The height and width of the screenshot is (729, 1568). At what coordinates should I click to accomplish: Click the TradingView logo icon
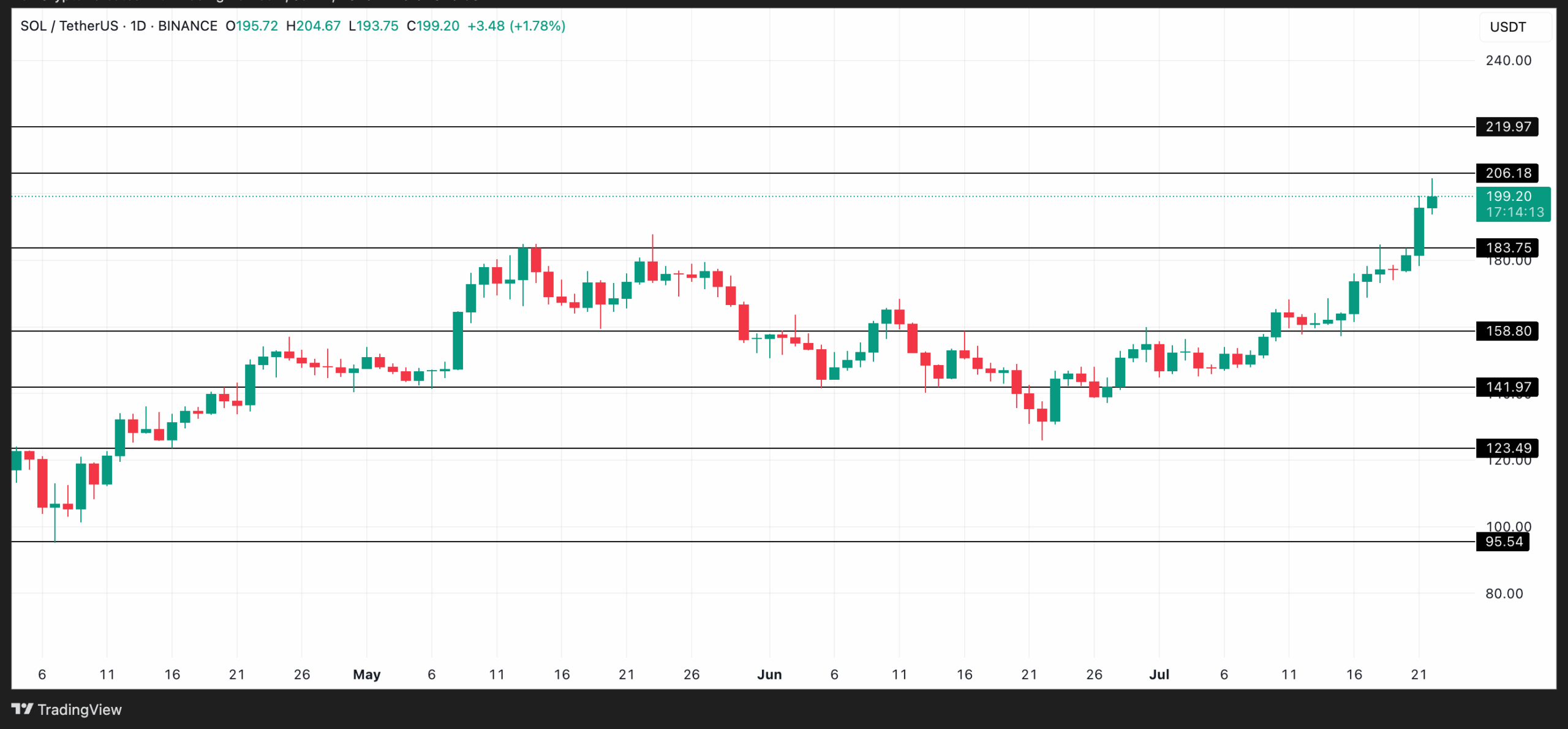[x=22, y=709]
